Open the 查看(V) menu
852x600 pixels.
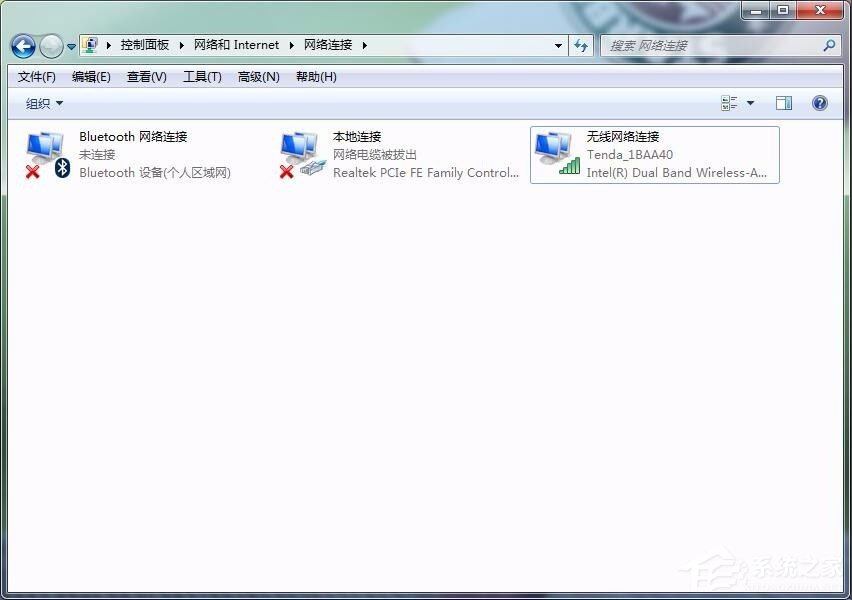click(x=146, y=77)
